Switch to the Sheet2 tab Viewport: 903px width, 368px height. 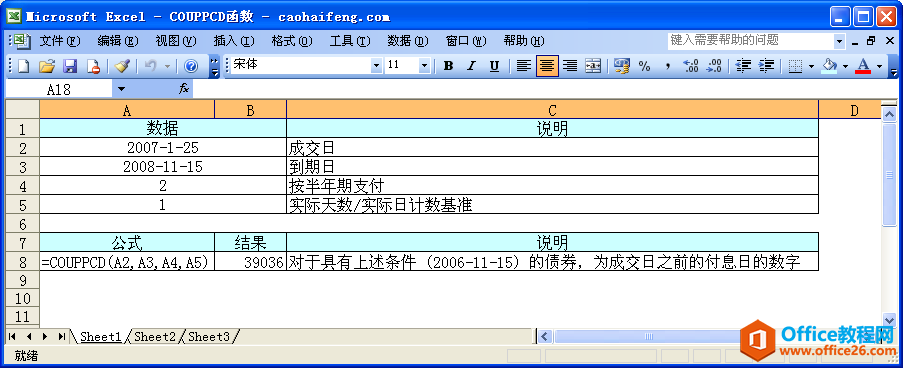click(154, 336)
